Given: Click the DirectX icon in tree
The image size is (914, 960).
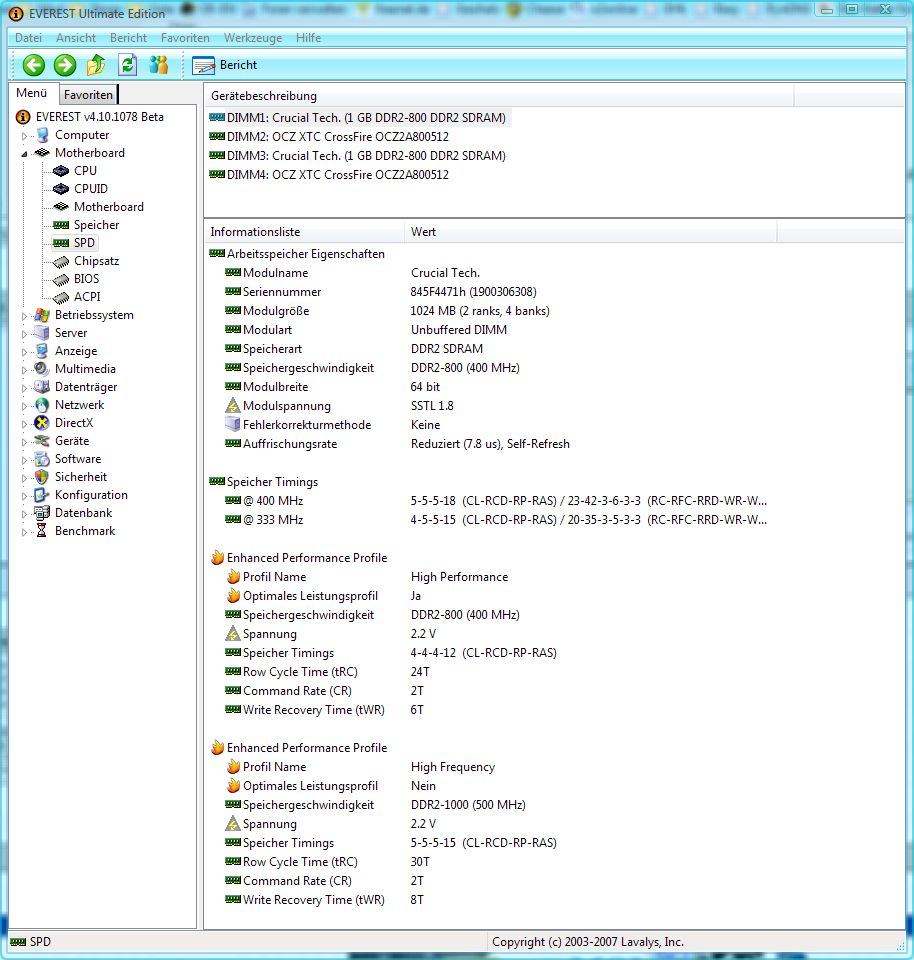Looking at the screenshot, I should 42,423.
